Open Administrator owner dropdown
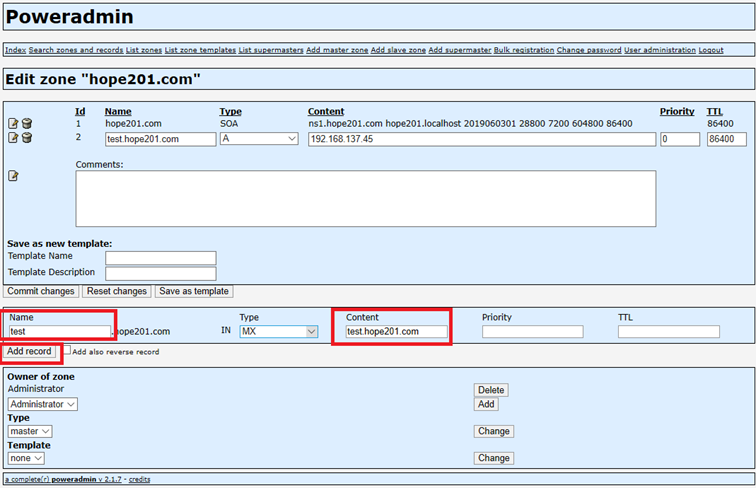756x488 pixels. (42, 404)
